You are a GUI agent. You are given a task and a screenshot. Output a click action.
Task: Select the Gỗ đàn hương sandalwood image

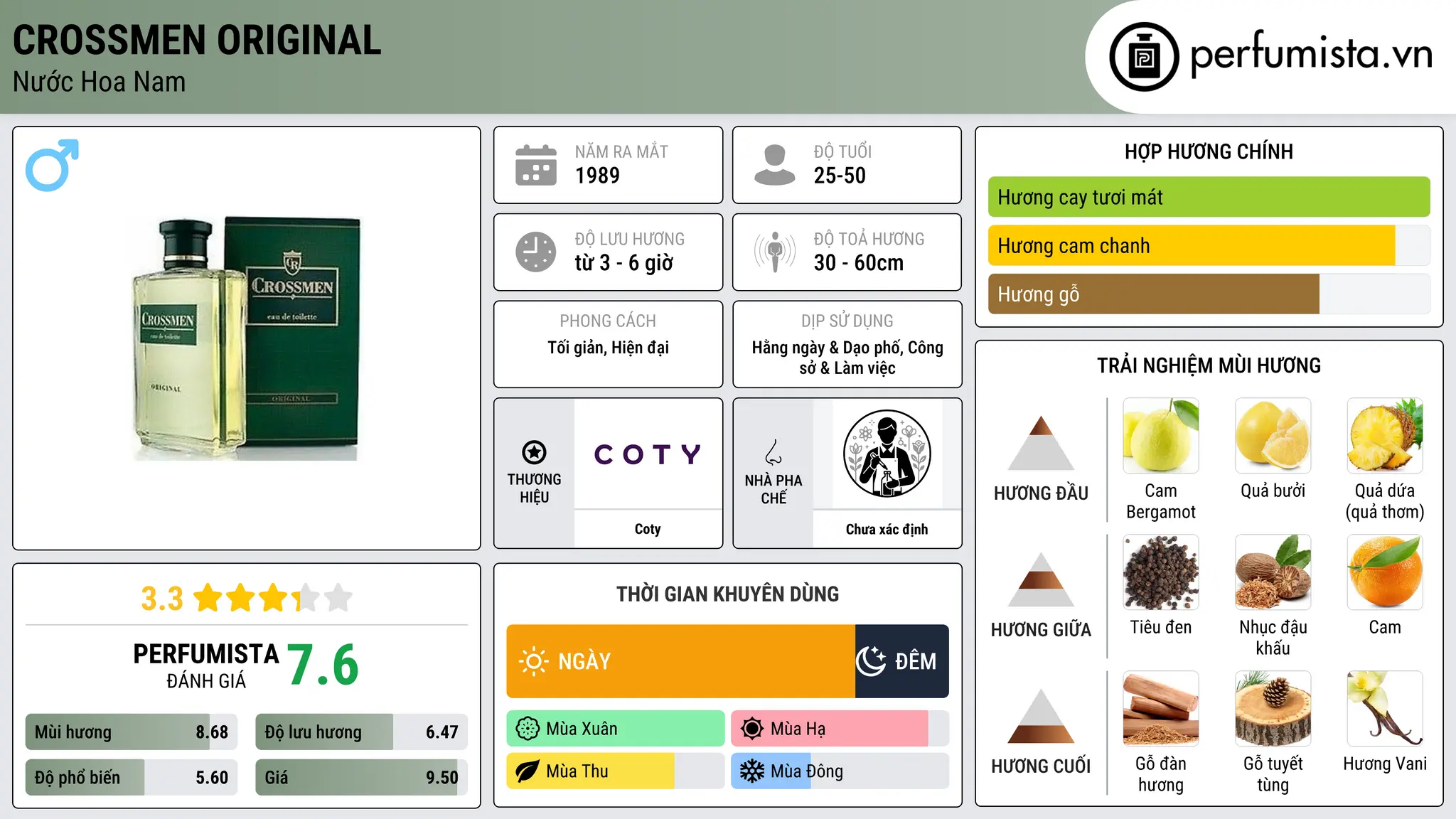pyautogui.click(x=1161, y=709)
